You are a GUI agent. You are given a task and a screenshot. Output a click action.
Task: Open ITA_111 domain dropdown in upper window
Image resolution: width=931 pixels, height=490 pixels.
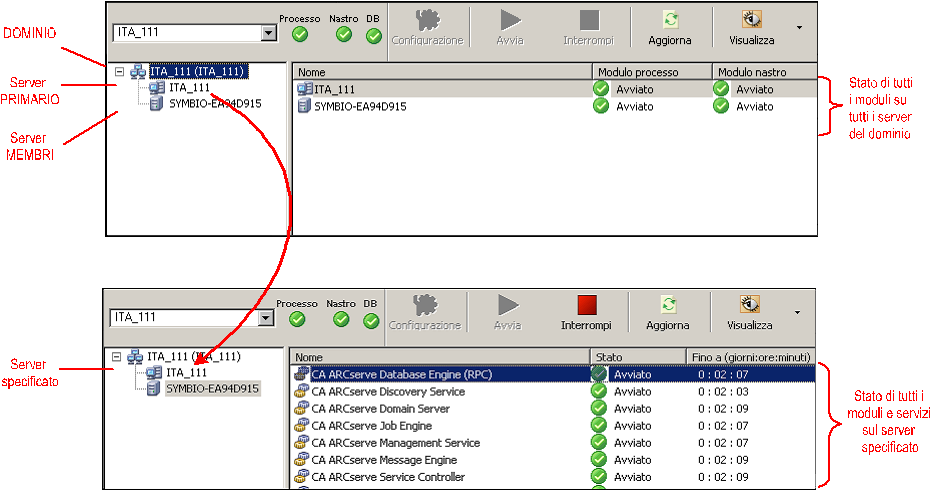[x=269, y=33]
